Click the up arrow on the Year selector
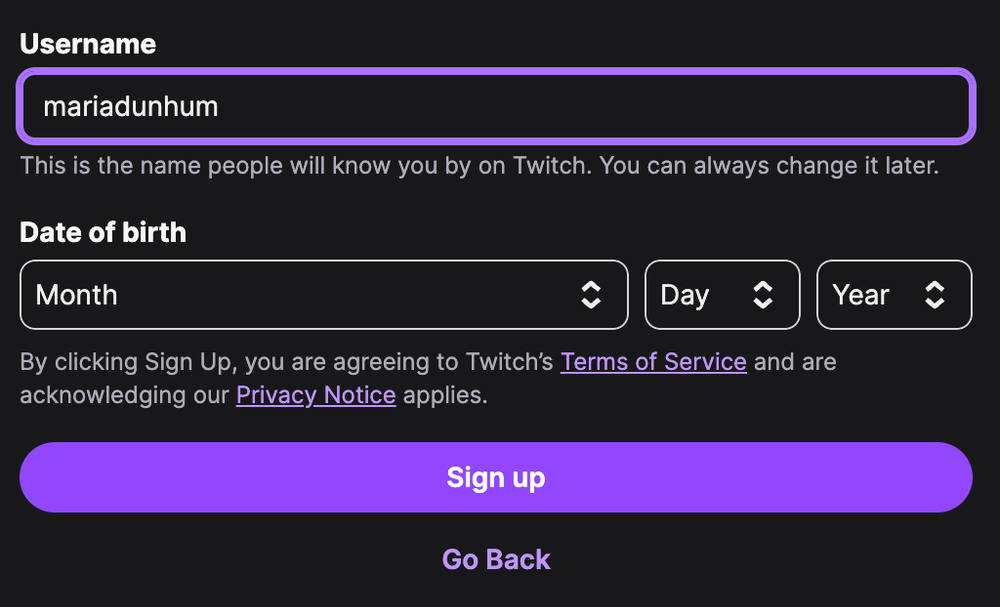1000x607 pixels. pos(935,287)
